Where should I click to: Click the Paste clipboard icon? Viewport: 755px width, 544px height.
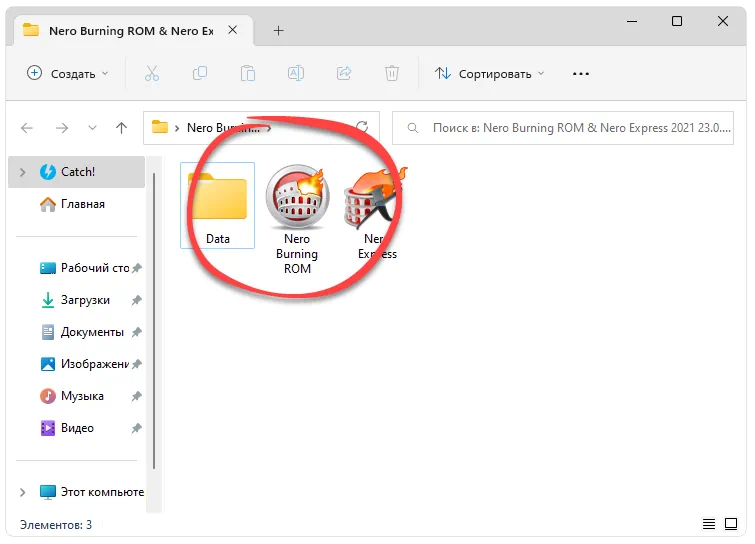click(248, 74)
